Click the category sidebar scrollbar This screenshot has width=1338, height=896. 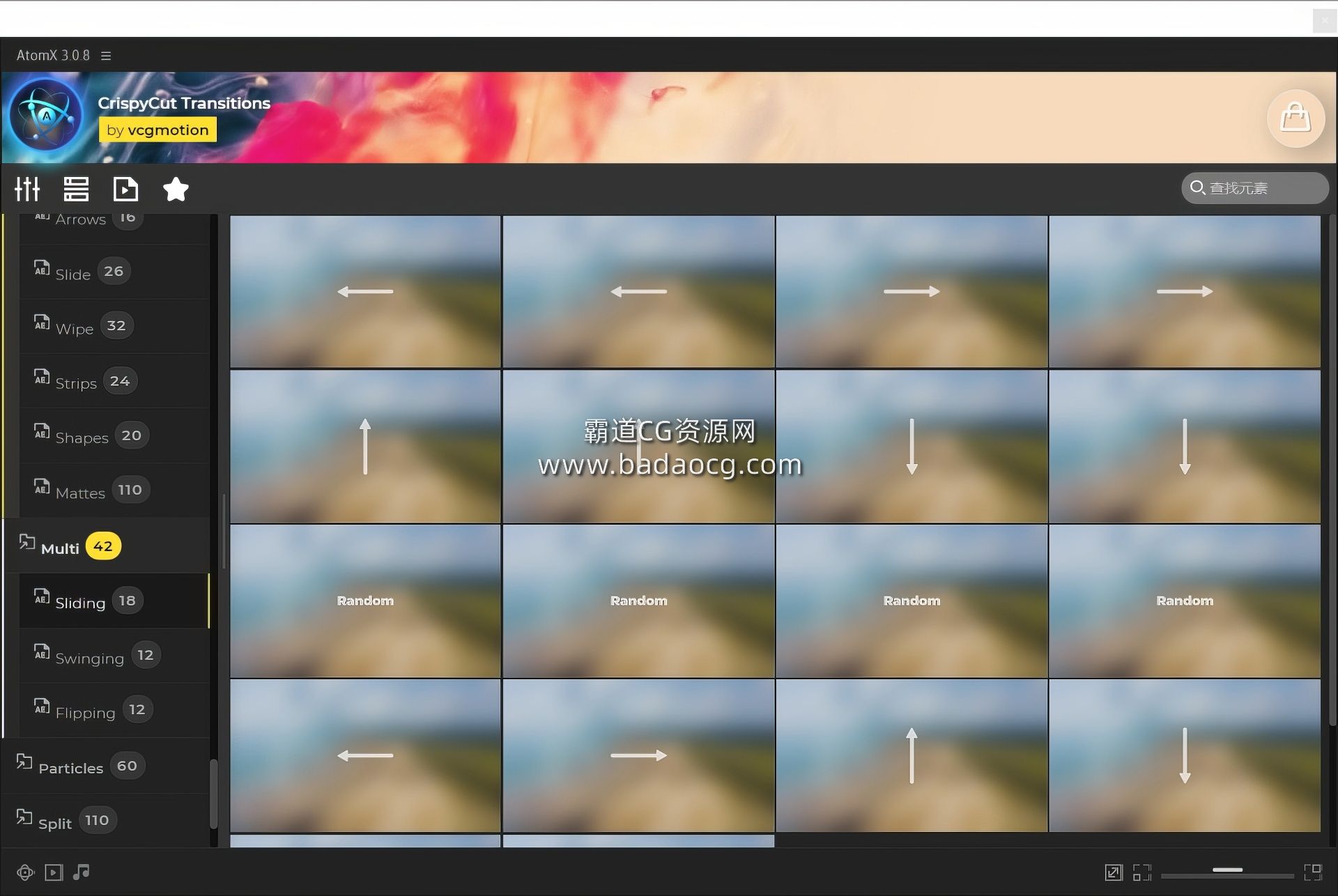[x=213, y=794]
